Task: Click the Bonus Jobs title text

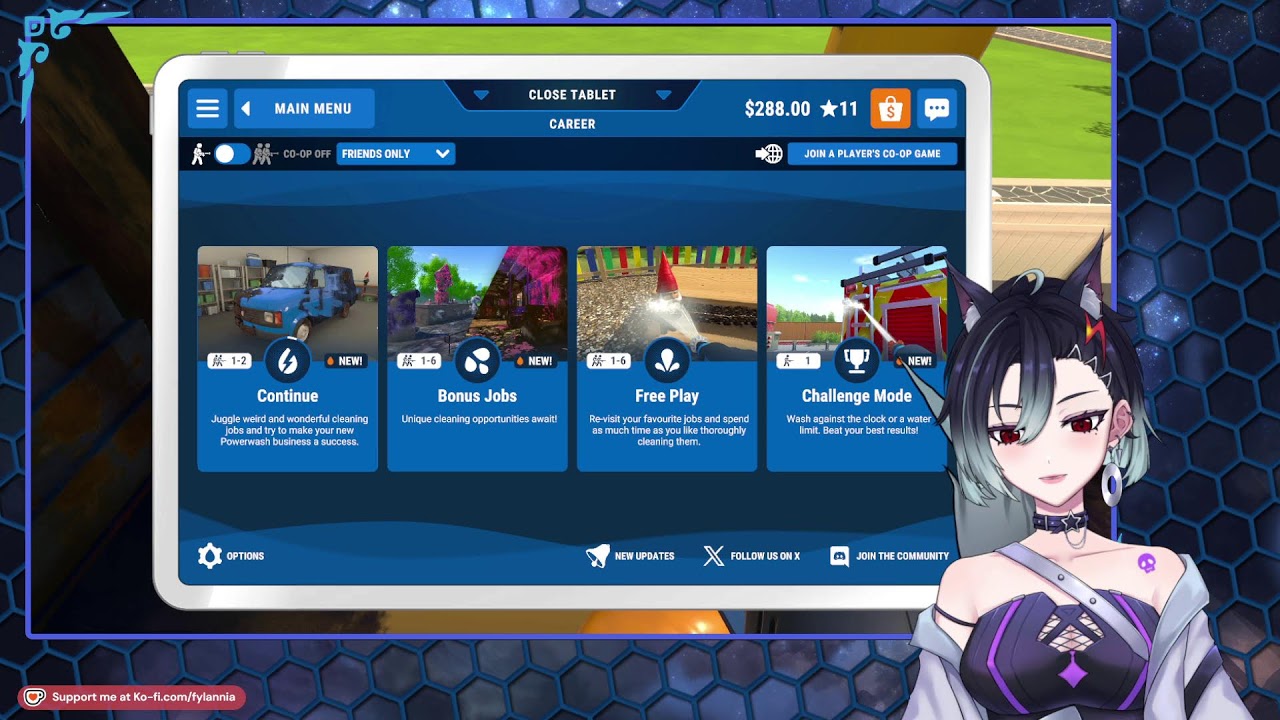Action: 477,396
